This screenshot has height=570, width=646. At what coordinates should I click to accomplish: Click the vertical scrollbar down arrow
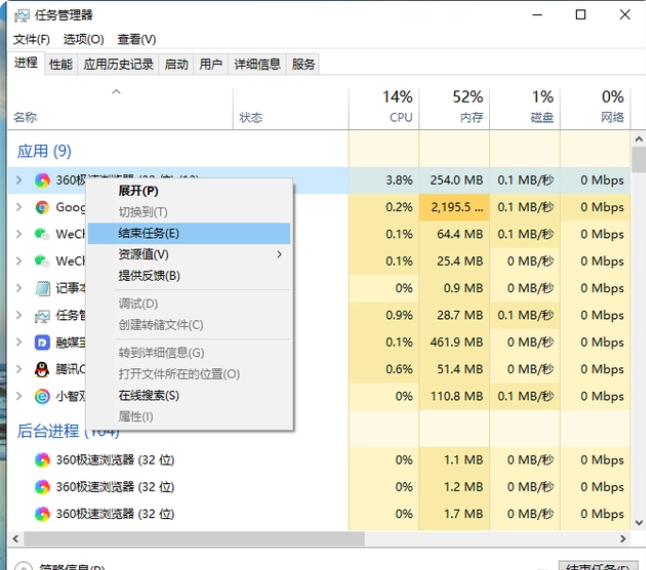pos(639,523)
